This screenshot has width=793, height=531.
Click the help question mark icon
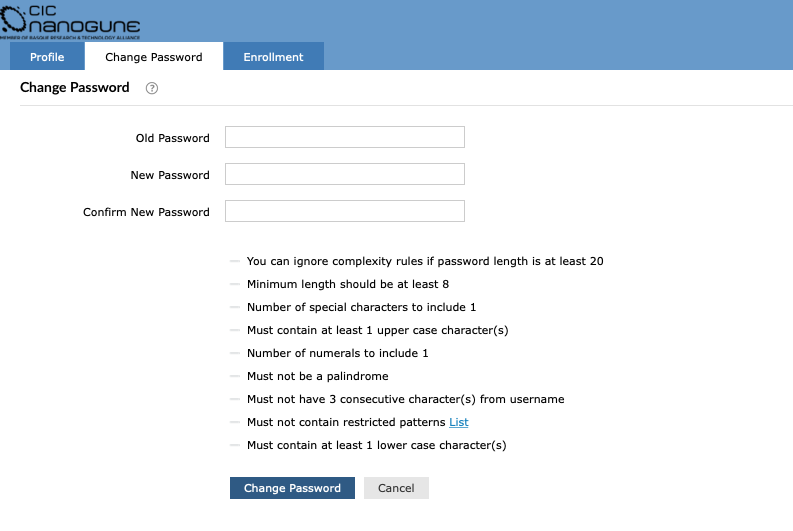152,88
